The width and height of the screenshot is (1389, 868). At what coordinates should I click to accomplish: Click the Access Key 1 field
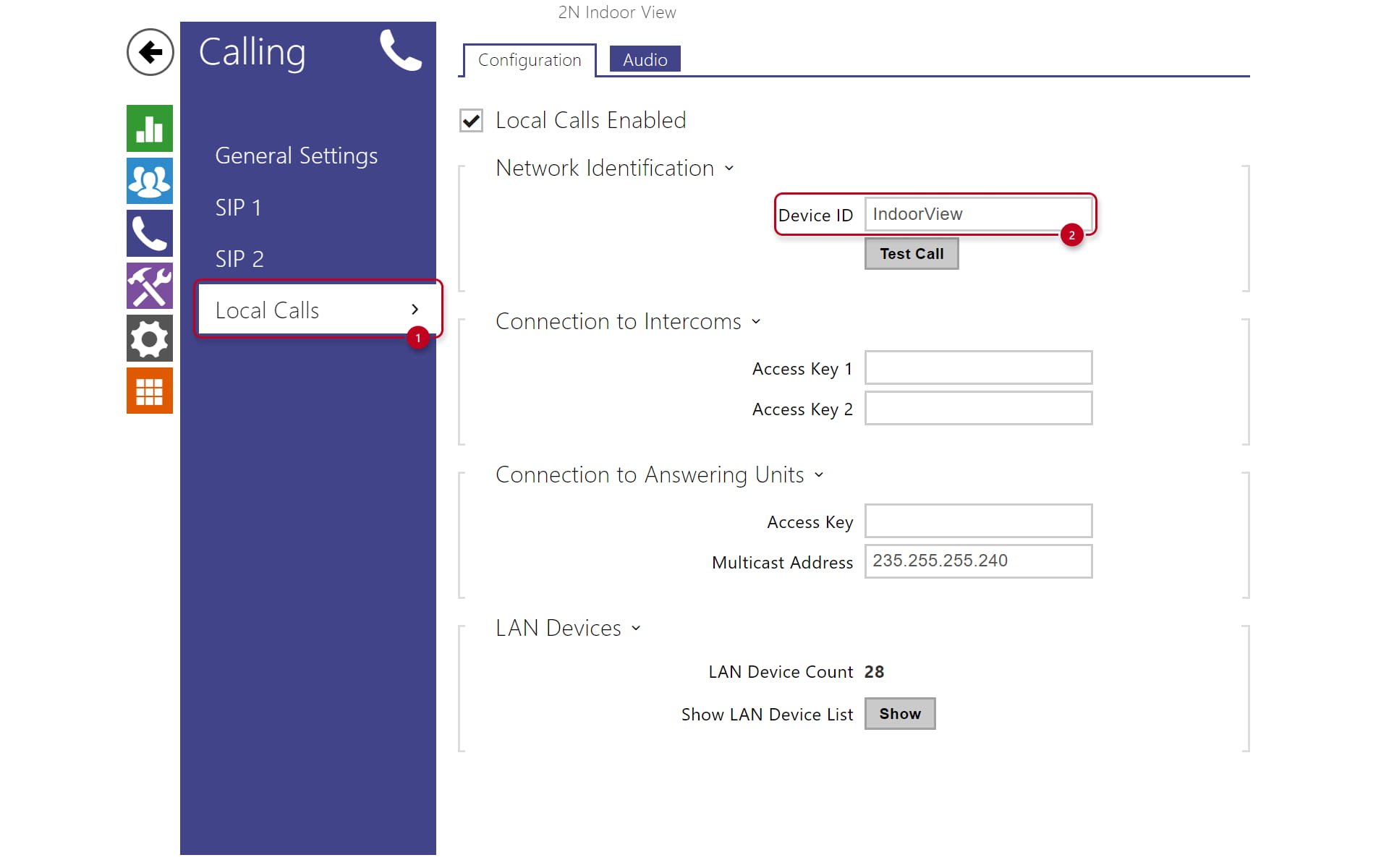click(x=978, y=367)
